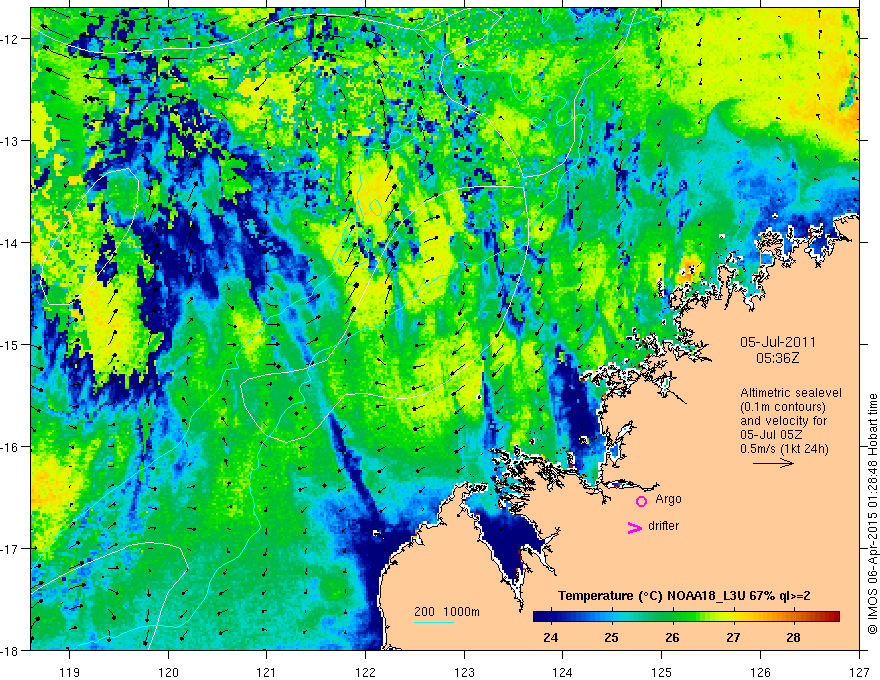Click the date text '05-Jul-2011'
The image size is (880, 680).
coord(778,342)
